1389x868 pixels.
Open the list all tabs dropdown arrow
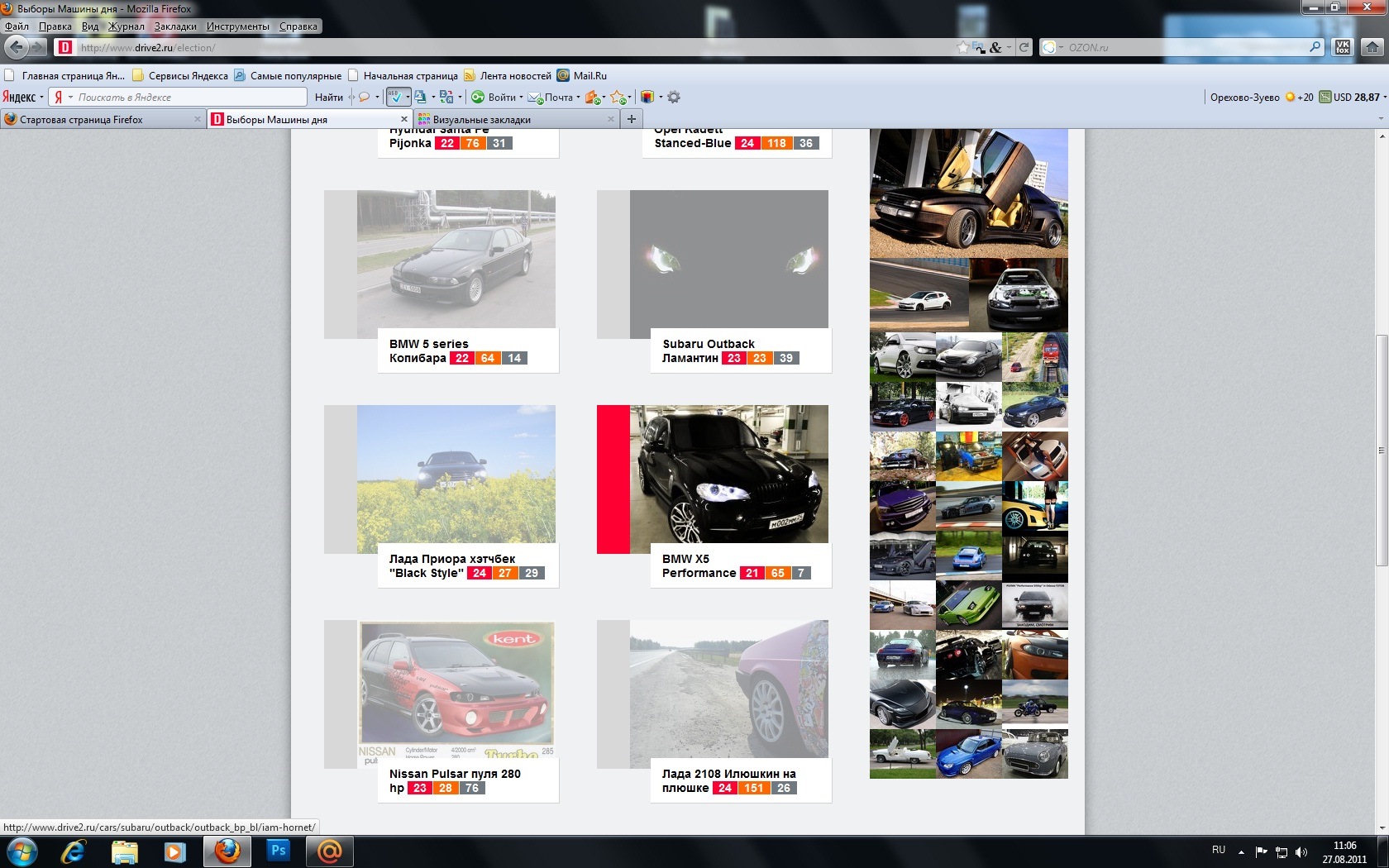1380,119
